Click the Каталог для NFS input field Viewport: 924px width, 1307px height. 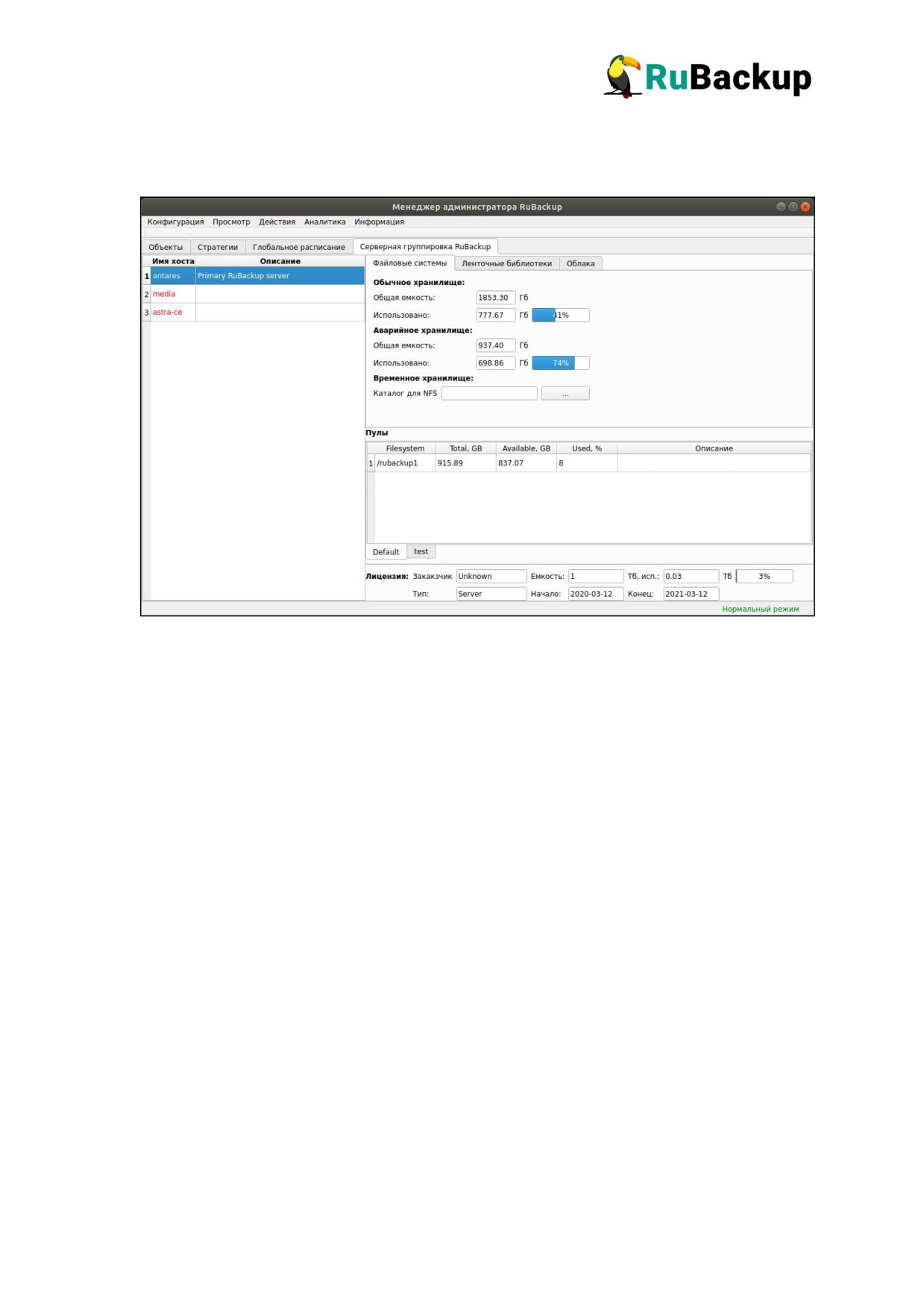pyautogui.click(x=489, y=393)
